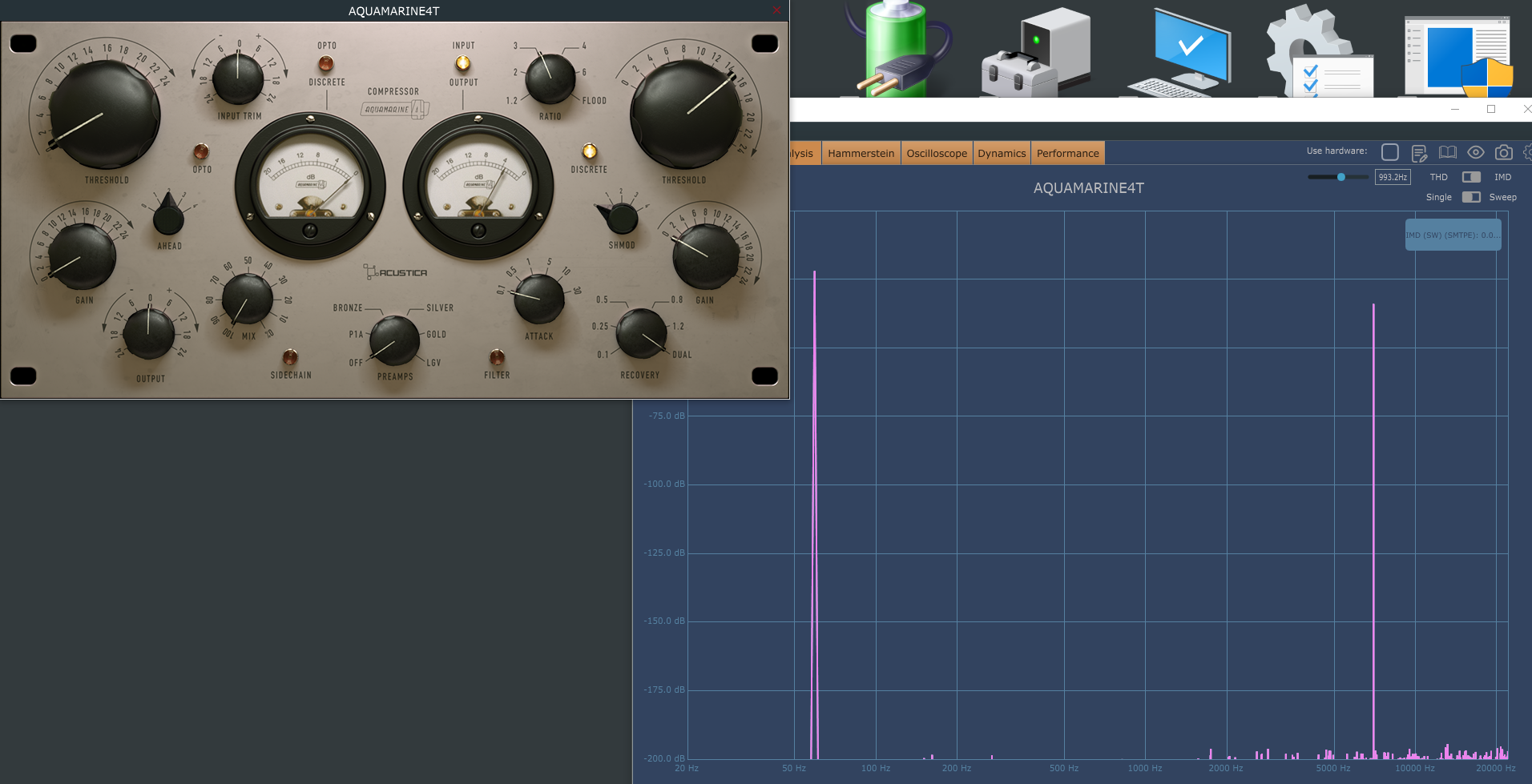Flip the Single/Sweep switch
Image resolution: width=1532 pixels, height=784 pixels.
pyautogui.click(x=1471, y=197)
